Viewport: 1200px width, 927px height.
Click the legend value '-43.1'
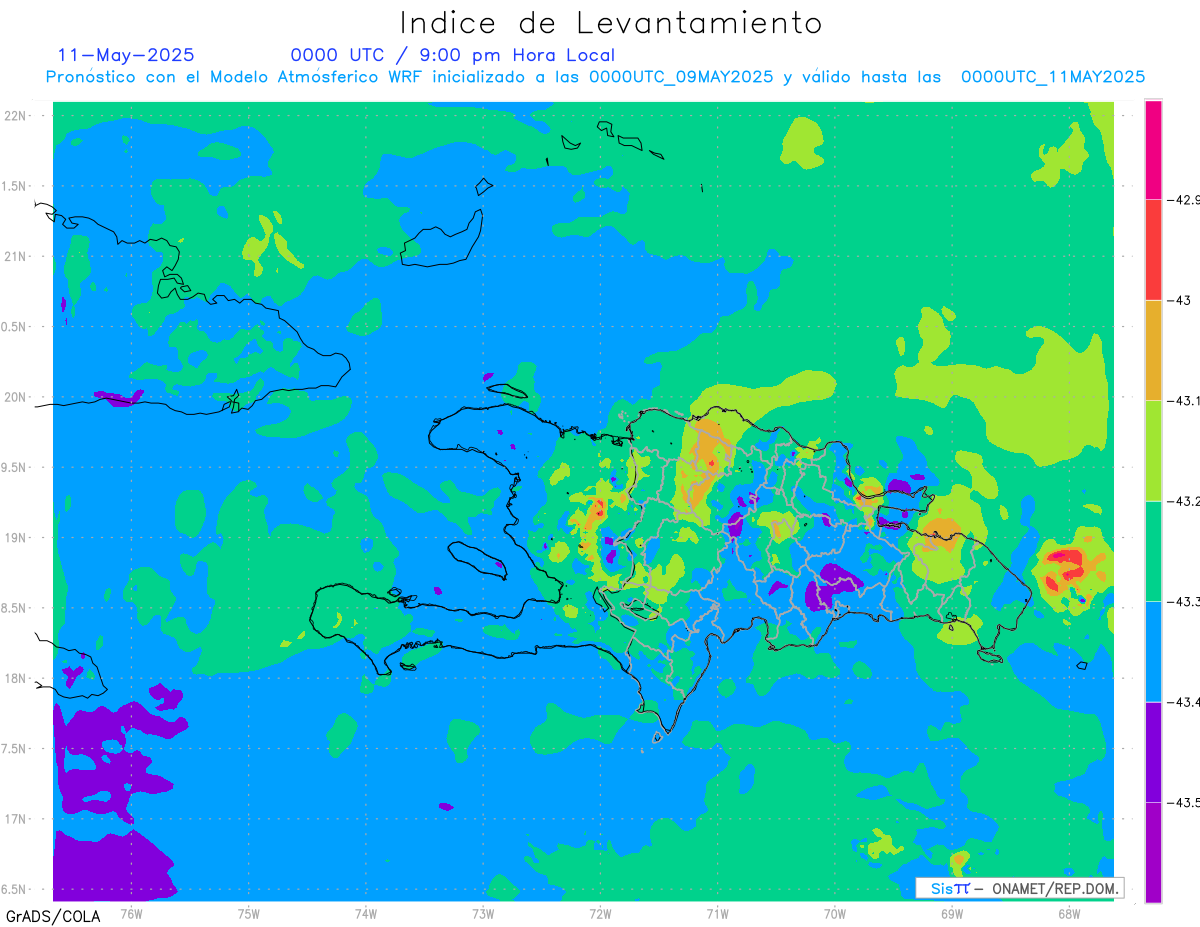click(x=1183, y=401)
